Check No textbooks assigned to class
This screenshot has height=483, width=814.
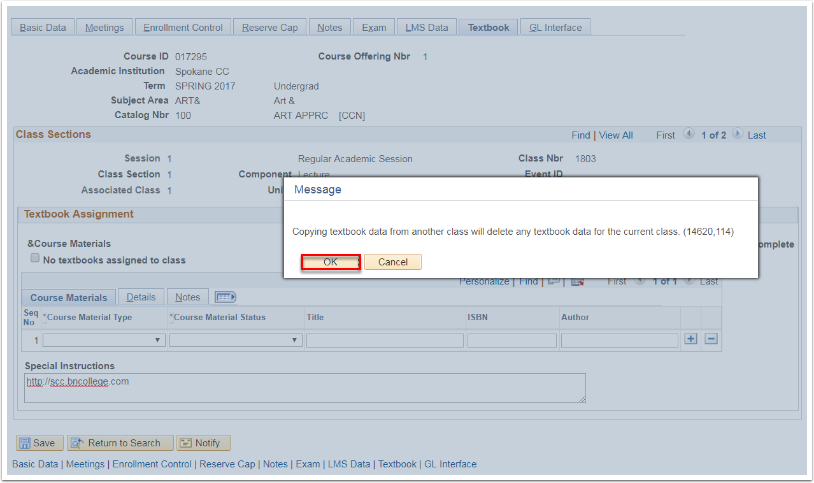35,258
